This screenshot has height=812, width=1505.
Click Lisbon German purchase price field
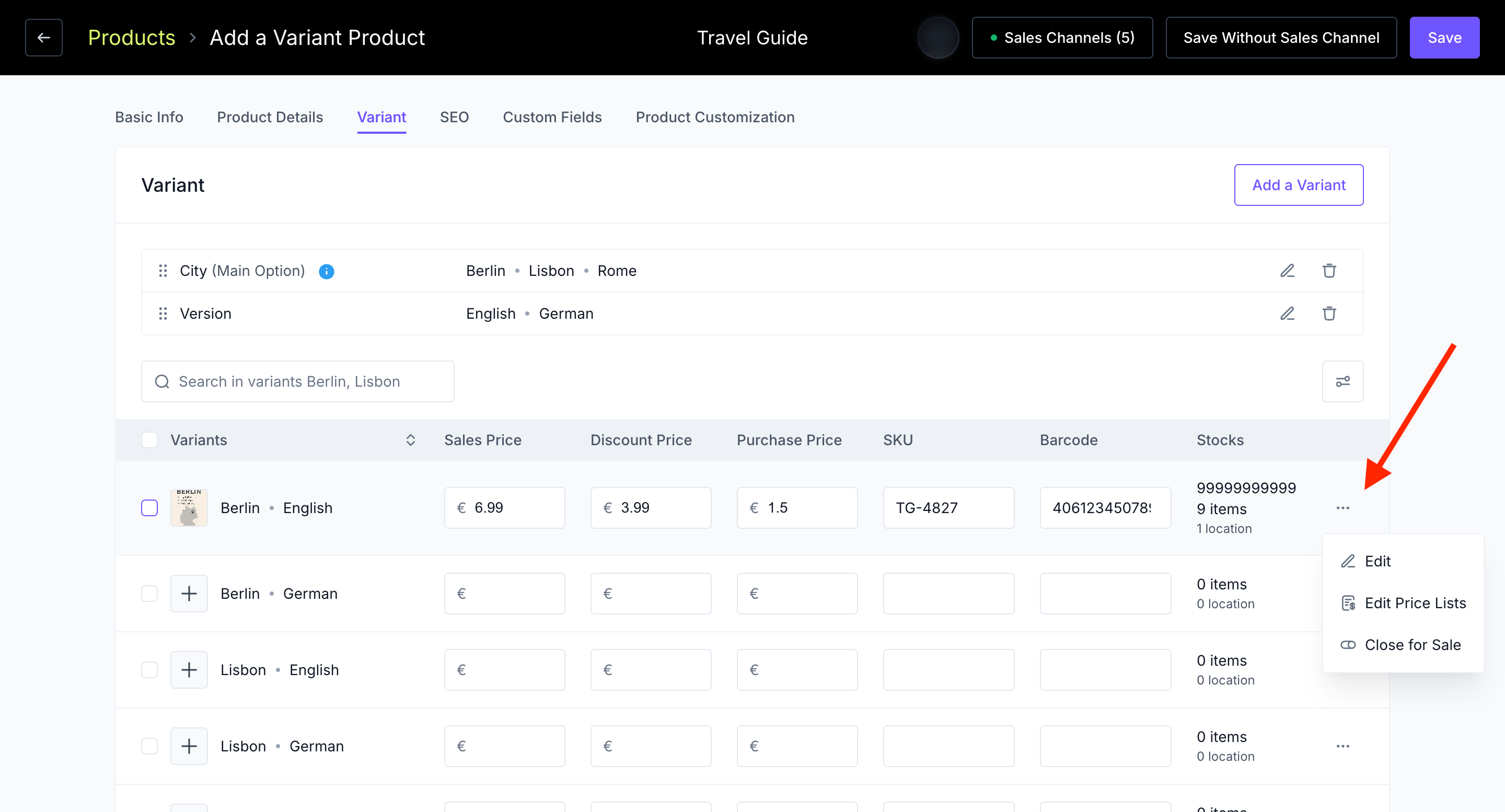(797, 746)
